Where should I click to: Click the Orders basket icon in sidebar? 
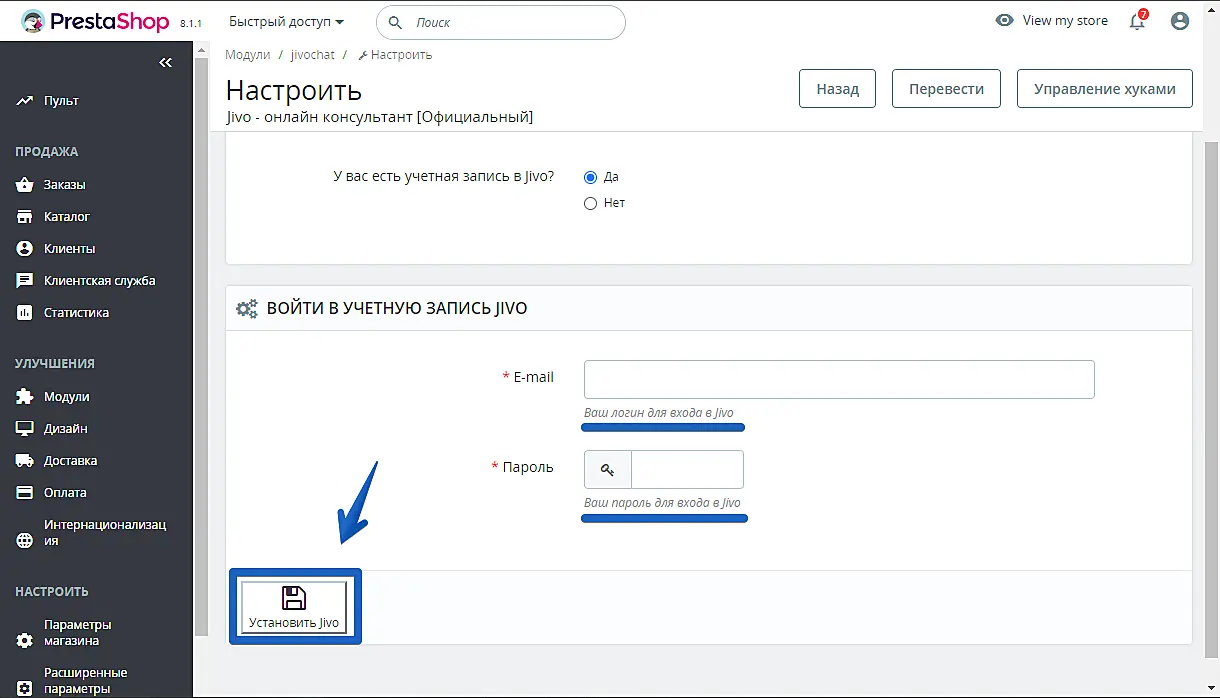25,185
